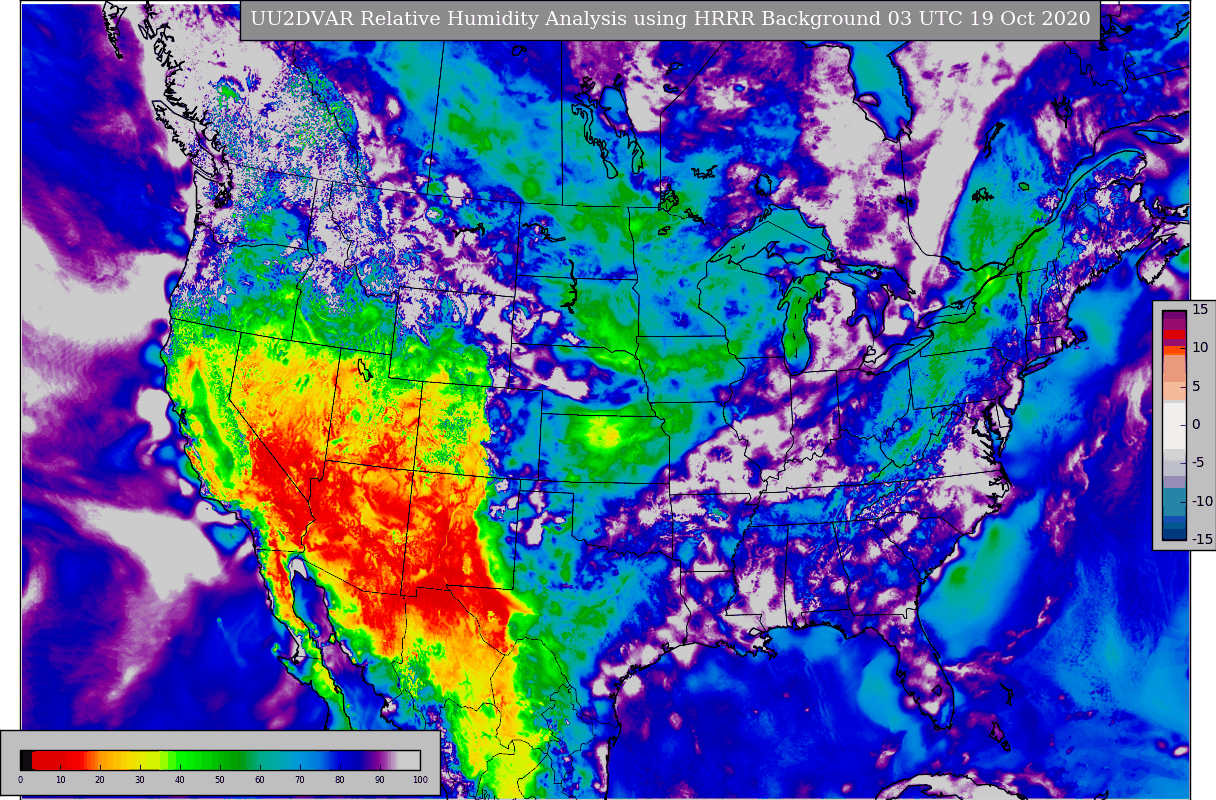Click the '0' label on humidity colorbar
The height and width of the screenshot is (800, 1216).
[x=20, y=780]
